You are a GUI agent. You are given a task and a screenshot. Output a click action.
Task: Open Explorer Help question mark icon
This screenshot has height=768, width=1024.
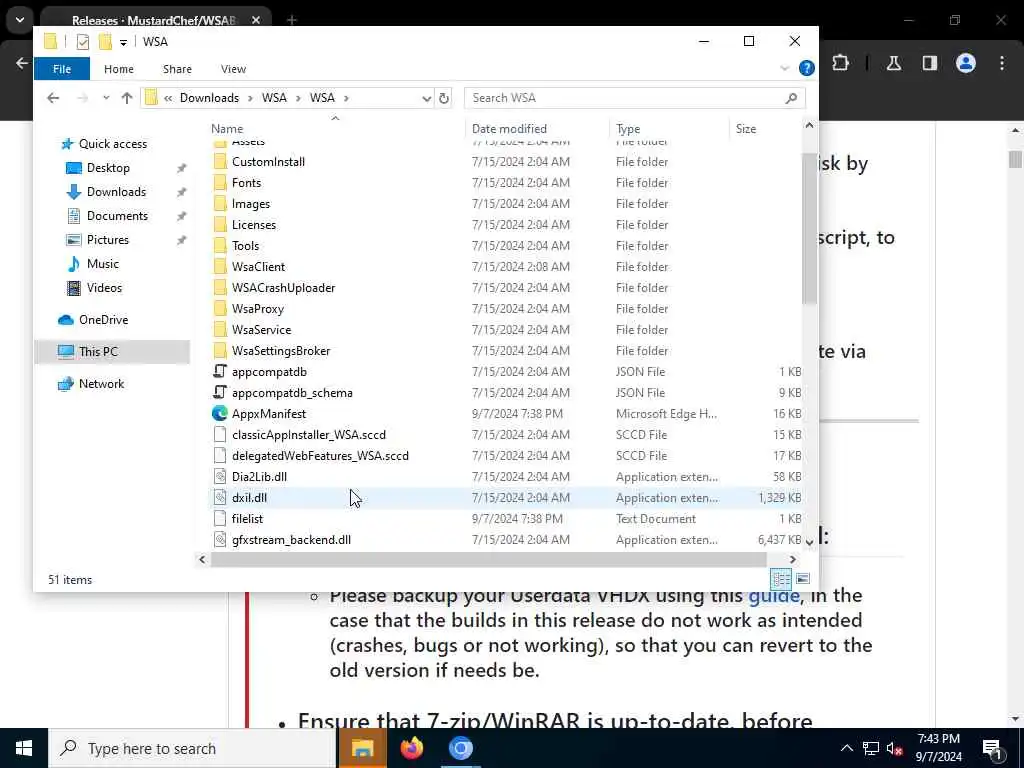(807, 68)
